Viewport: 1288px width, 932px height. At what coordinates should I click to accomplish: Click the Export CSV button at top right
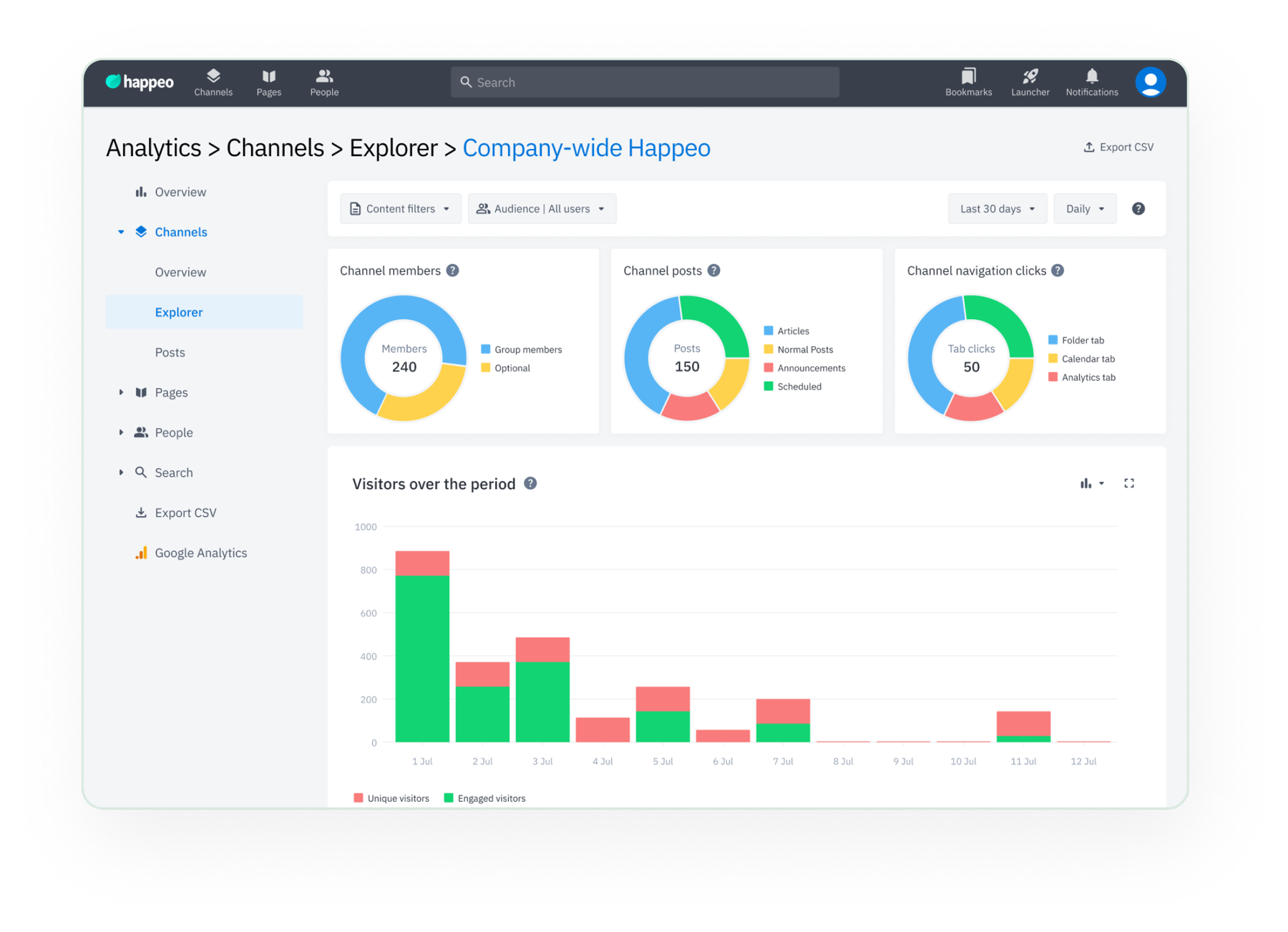click(1119, 147)
